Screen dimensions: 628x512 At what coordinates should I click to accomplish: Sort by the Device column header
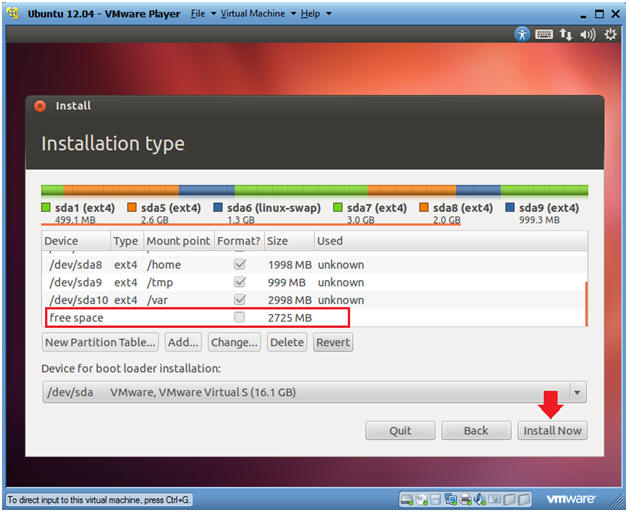pos(76,241)
